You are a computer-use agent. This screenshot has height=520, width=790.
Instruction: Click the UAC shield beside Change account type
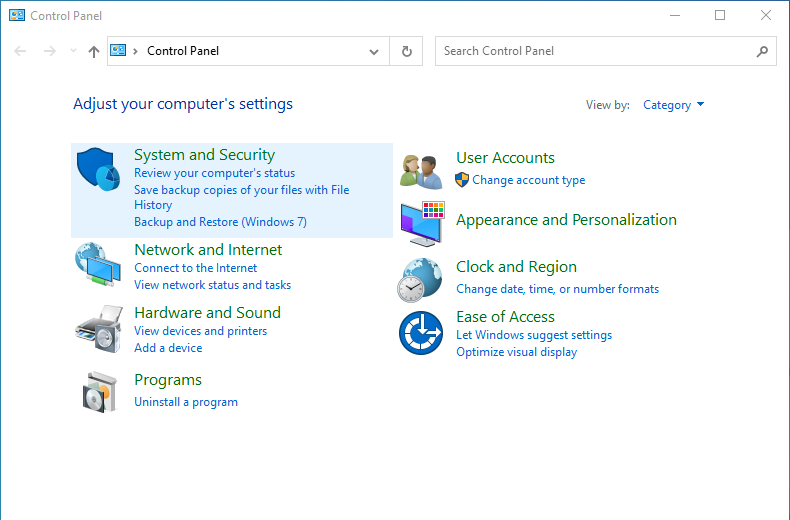click(x=462, y=180)
